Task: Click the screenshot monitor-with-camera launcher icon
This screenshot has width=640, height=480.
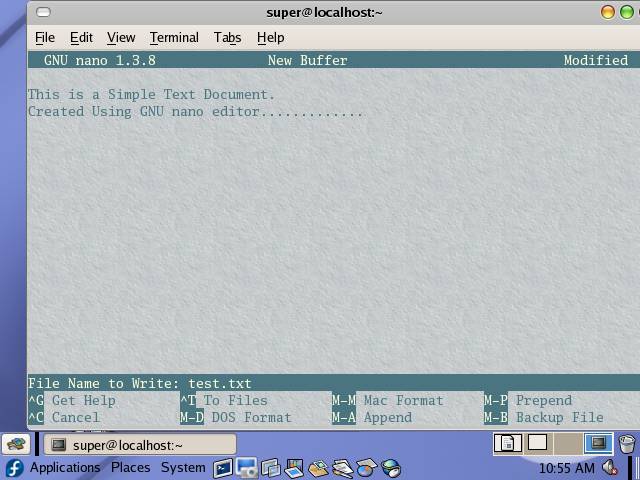Action: [x=246, y=468]
